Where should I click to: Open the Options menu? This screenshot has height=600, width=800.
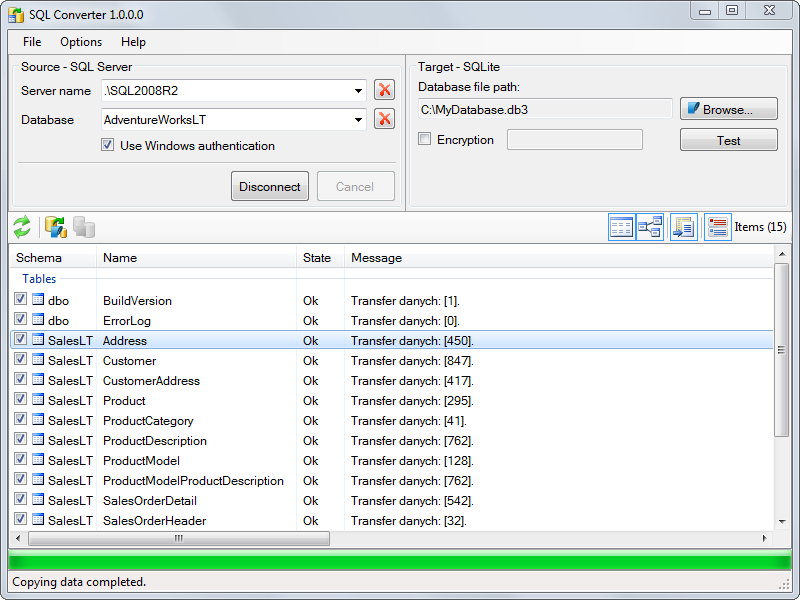pyautogui.click(x=81, y=42)
